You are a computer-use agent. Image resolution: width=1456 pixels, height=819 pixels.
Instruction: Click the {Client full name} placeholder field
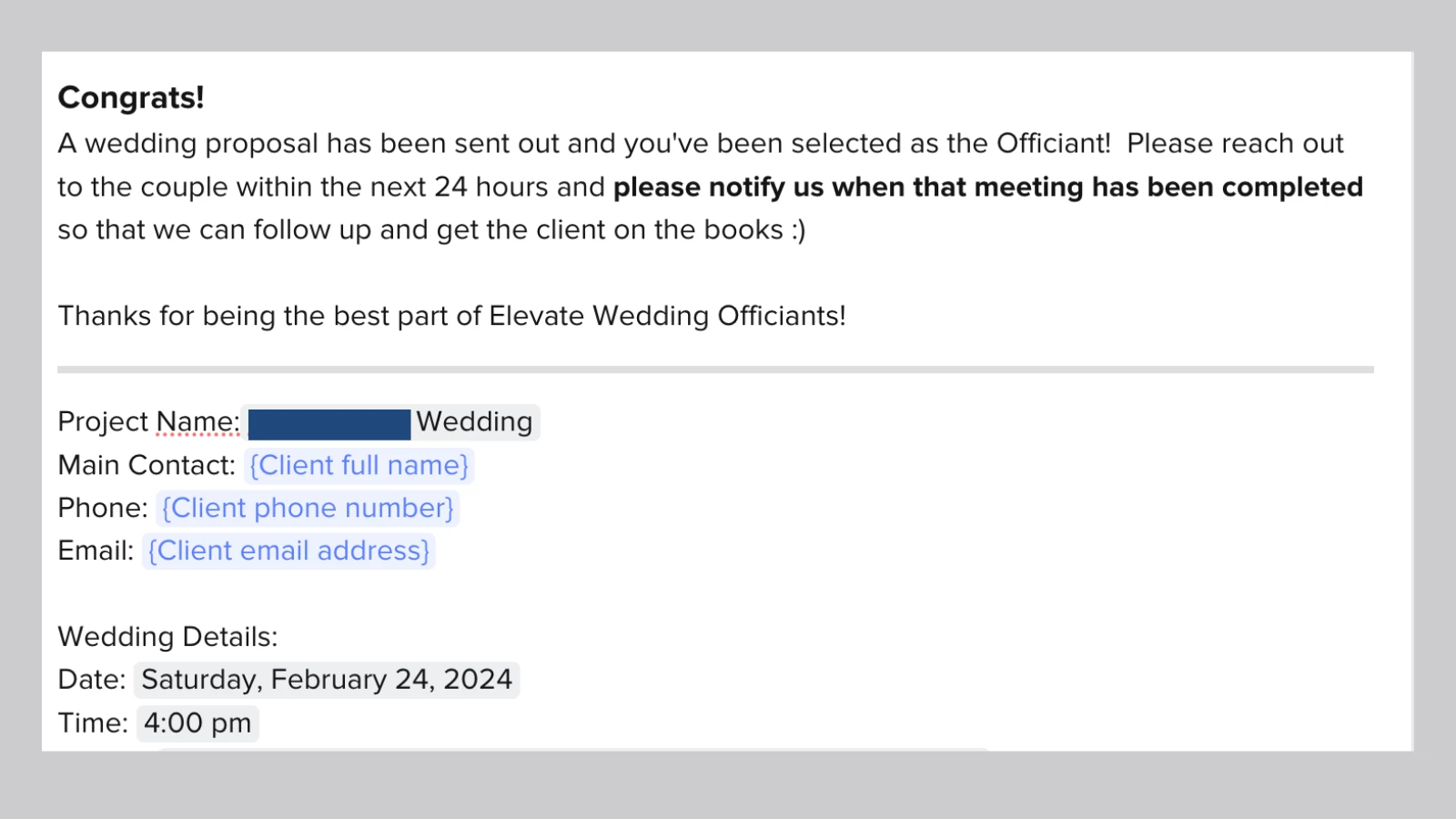359,465
